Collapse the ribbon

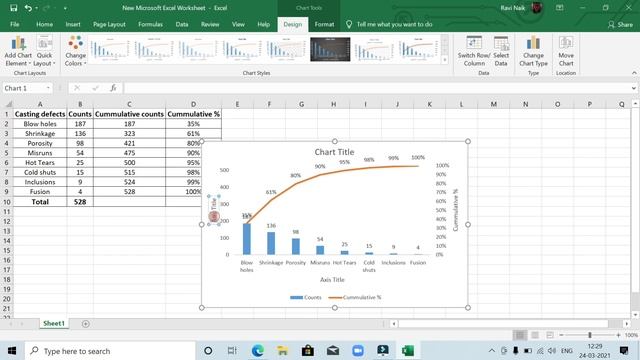tap(634, 73)
